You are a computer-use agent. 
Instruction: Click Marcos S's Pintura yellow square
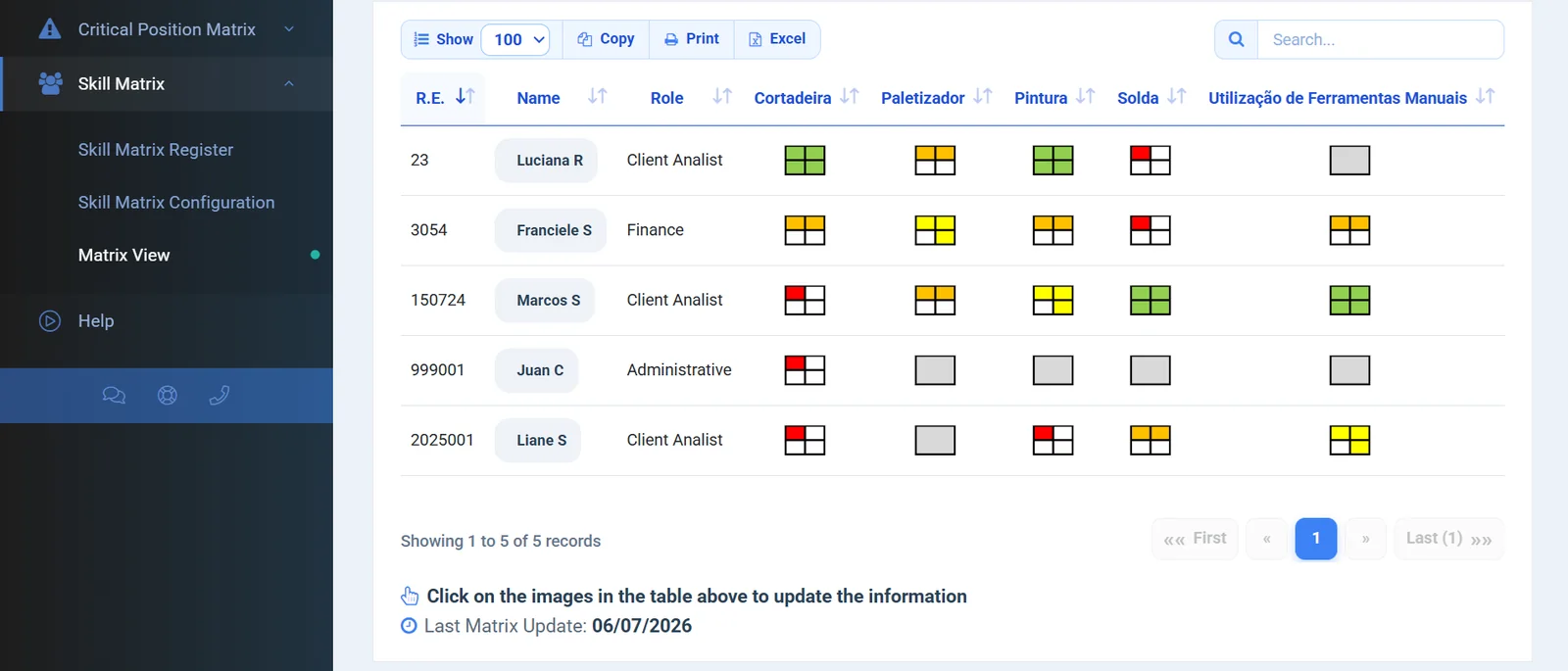tap(1053, 300)
